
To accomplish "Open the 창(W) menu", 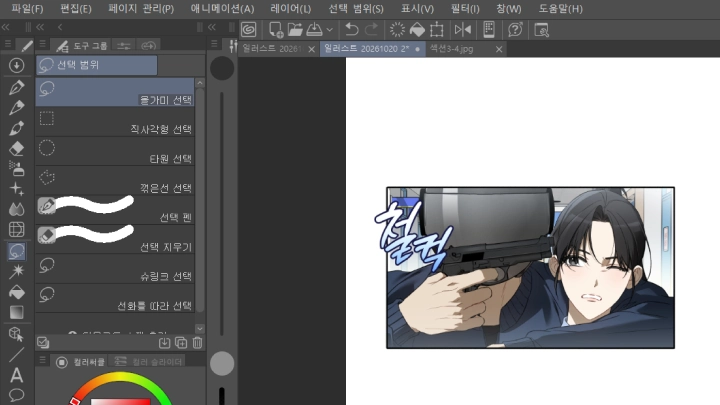I will (x=509, y=9).
